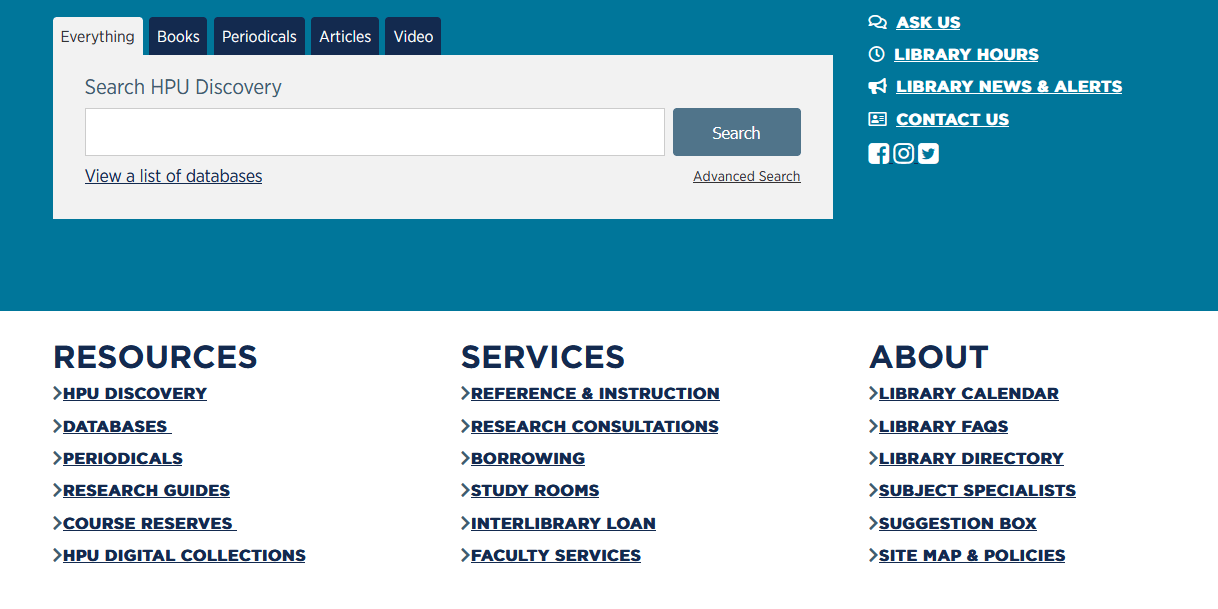This screenshot has width=1218, height=609.
Task: Open Advanced Search link
Action: [x=747, y=176]
